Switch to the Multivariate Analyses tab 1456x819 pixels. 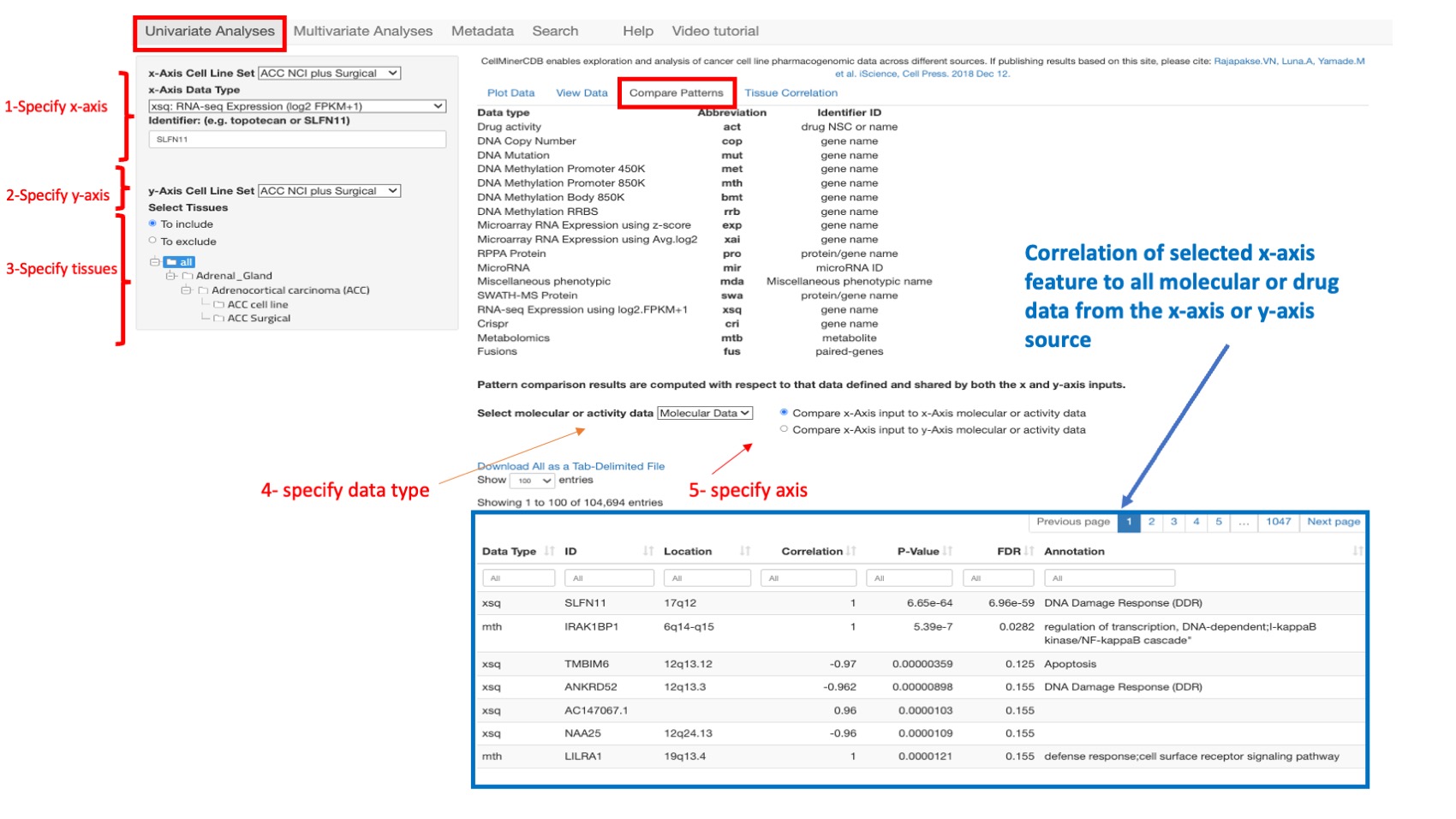tap(362, 31)
